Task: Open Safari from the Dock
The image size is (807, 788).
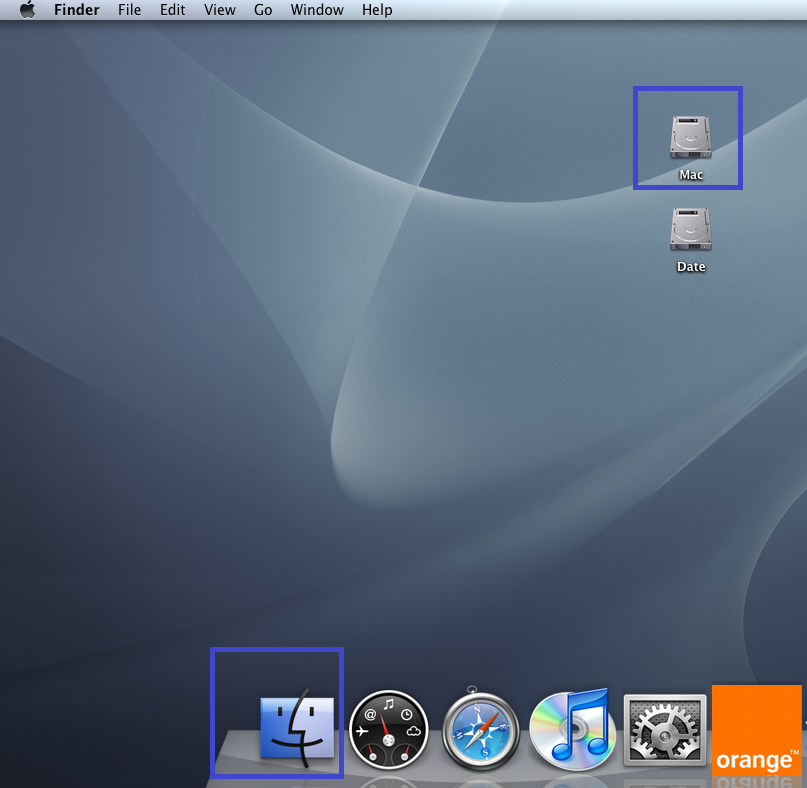Action: [481, 730]
